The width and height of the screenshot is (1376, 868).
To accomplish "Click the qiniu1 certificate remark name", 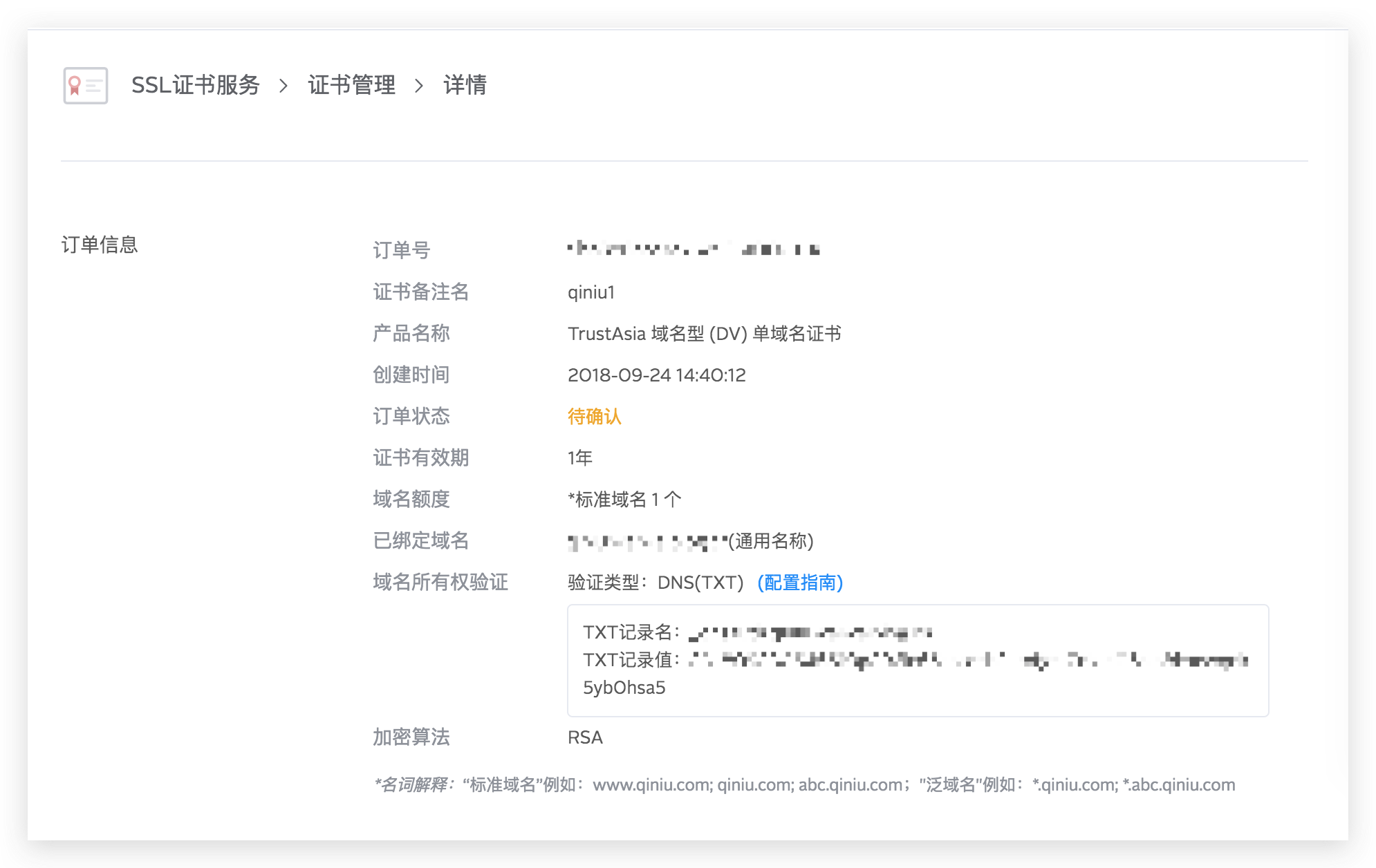I will click(591, 292).
